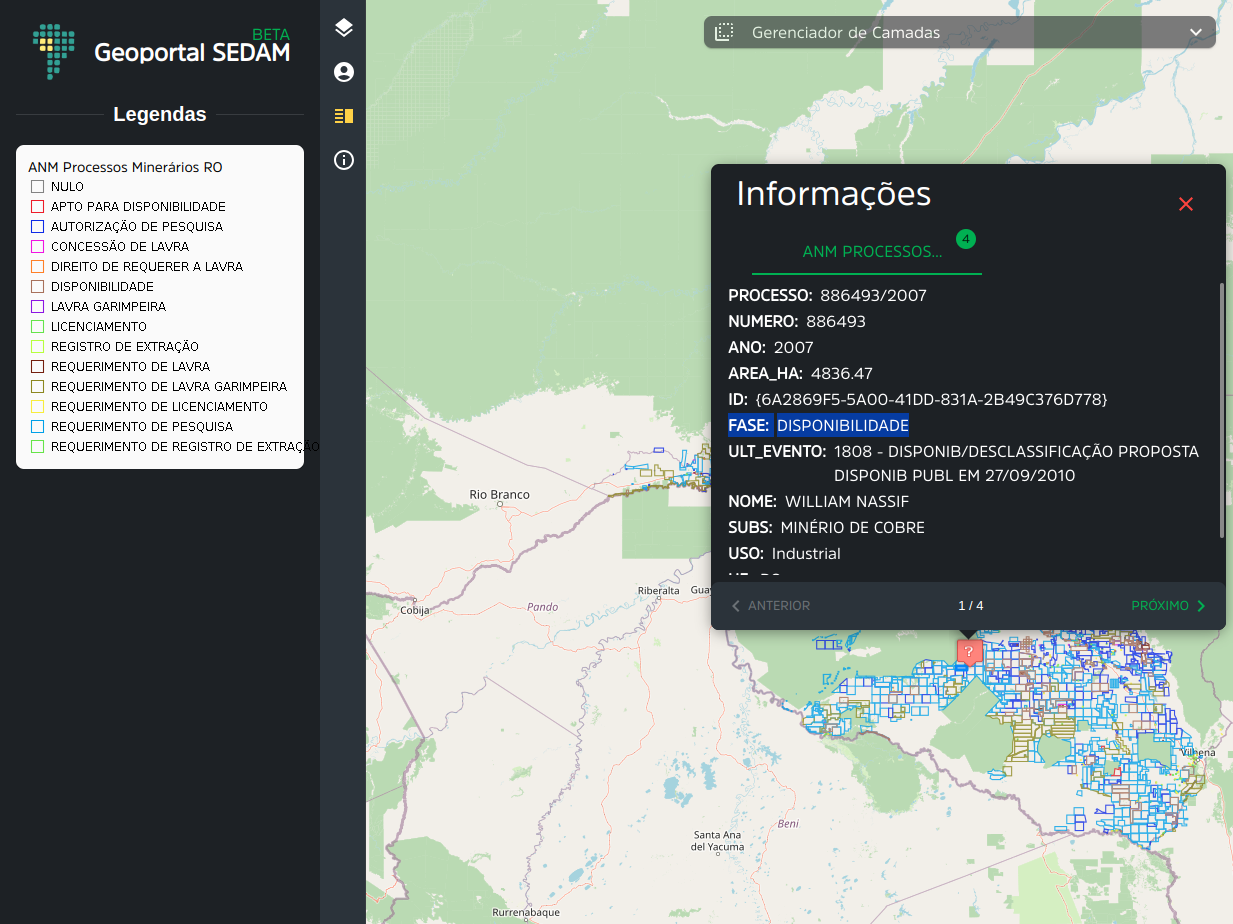The height and width of the screenshot is (924, 1233).
Task: Click the highlighted FASE value DISPONIBILIDADE
Action: click(843, 426)
